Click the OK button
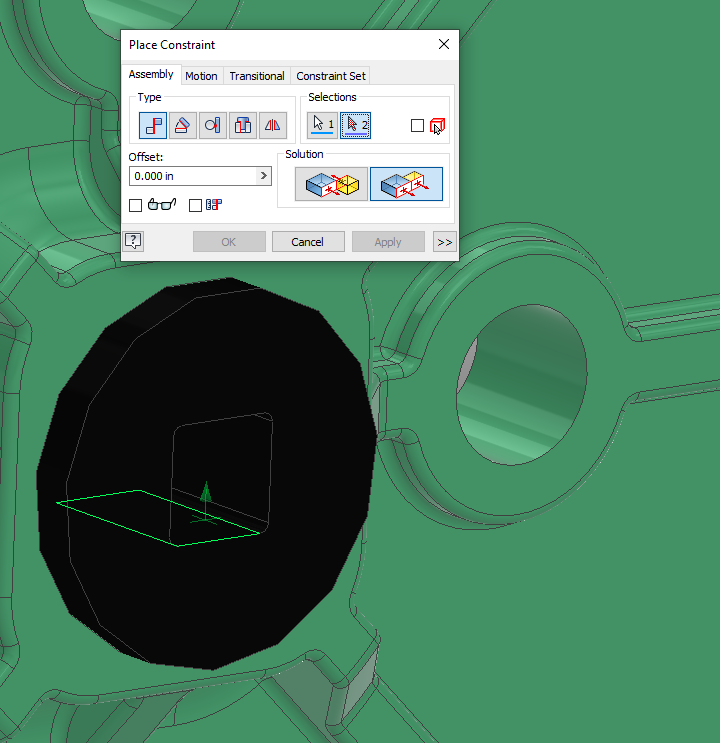Screen dimensions: 720x743 pos(229,242)
